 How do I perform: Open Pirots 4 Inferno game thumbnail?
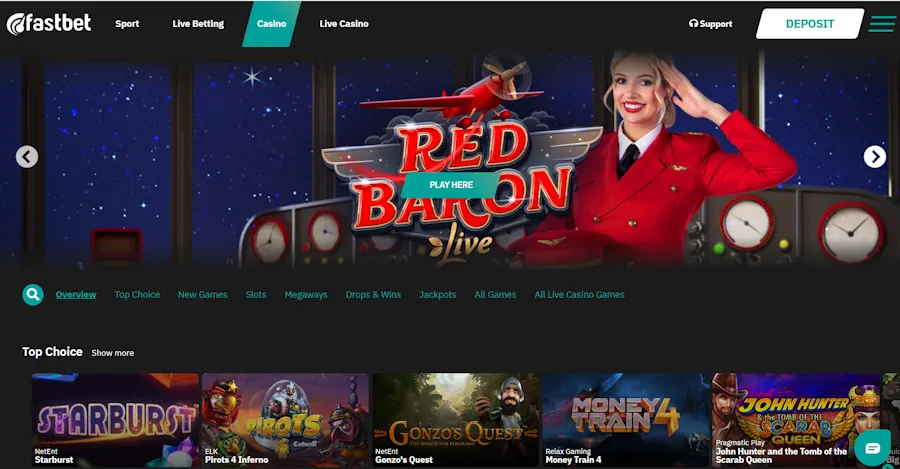pos(285,420)
